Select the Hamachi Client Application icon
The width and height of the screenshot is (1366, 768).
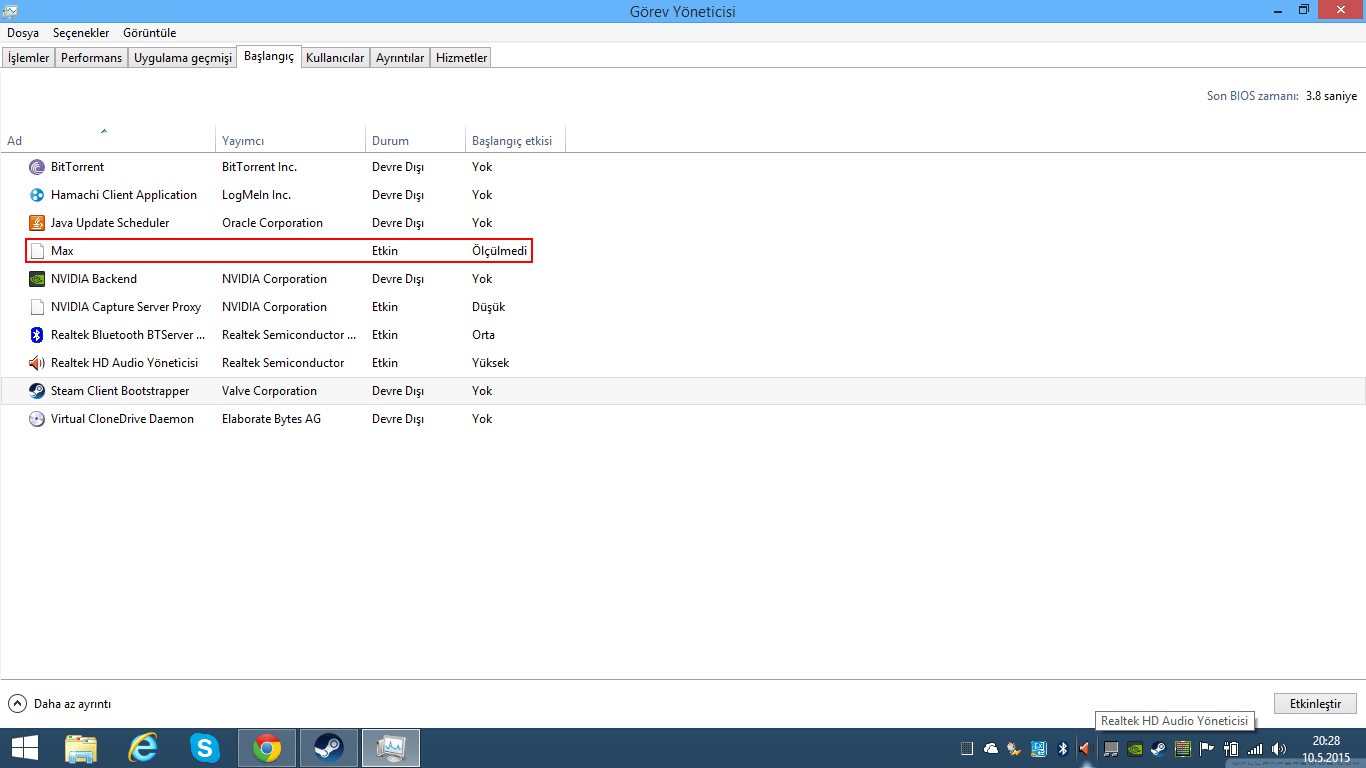pos(37,195)
